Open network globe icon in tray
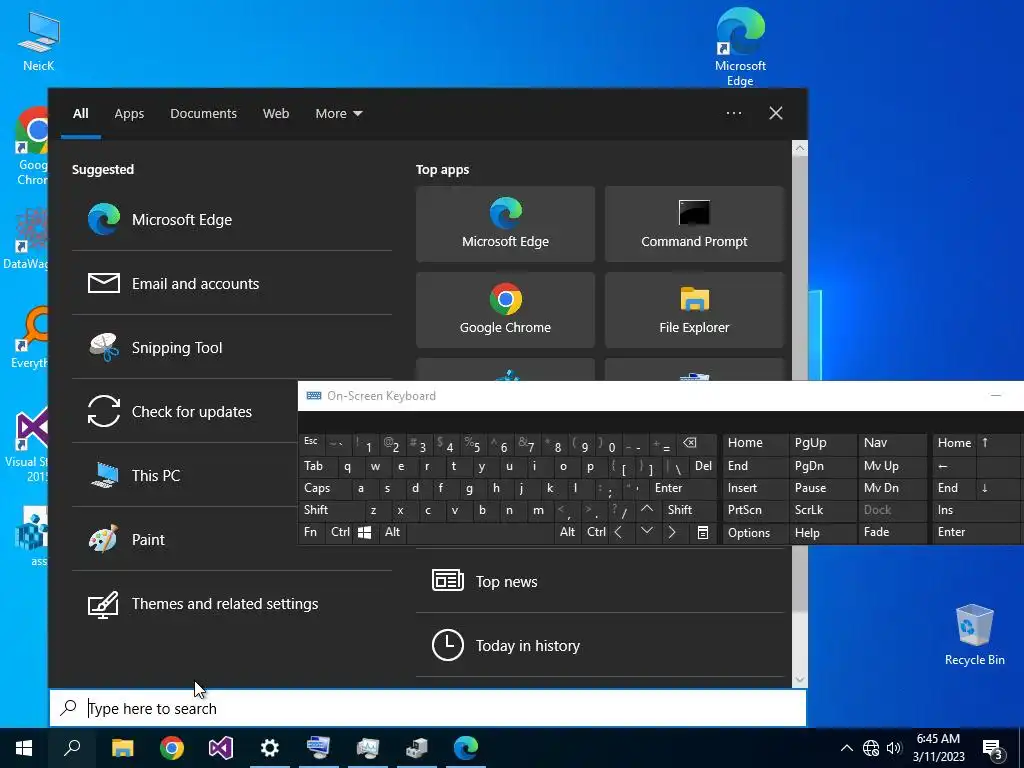The width and height of the screenshot is (1024, 768). tap(871, 748)
